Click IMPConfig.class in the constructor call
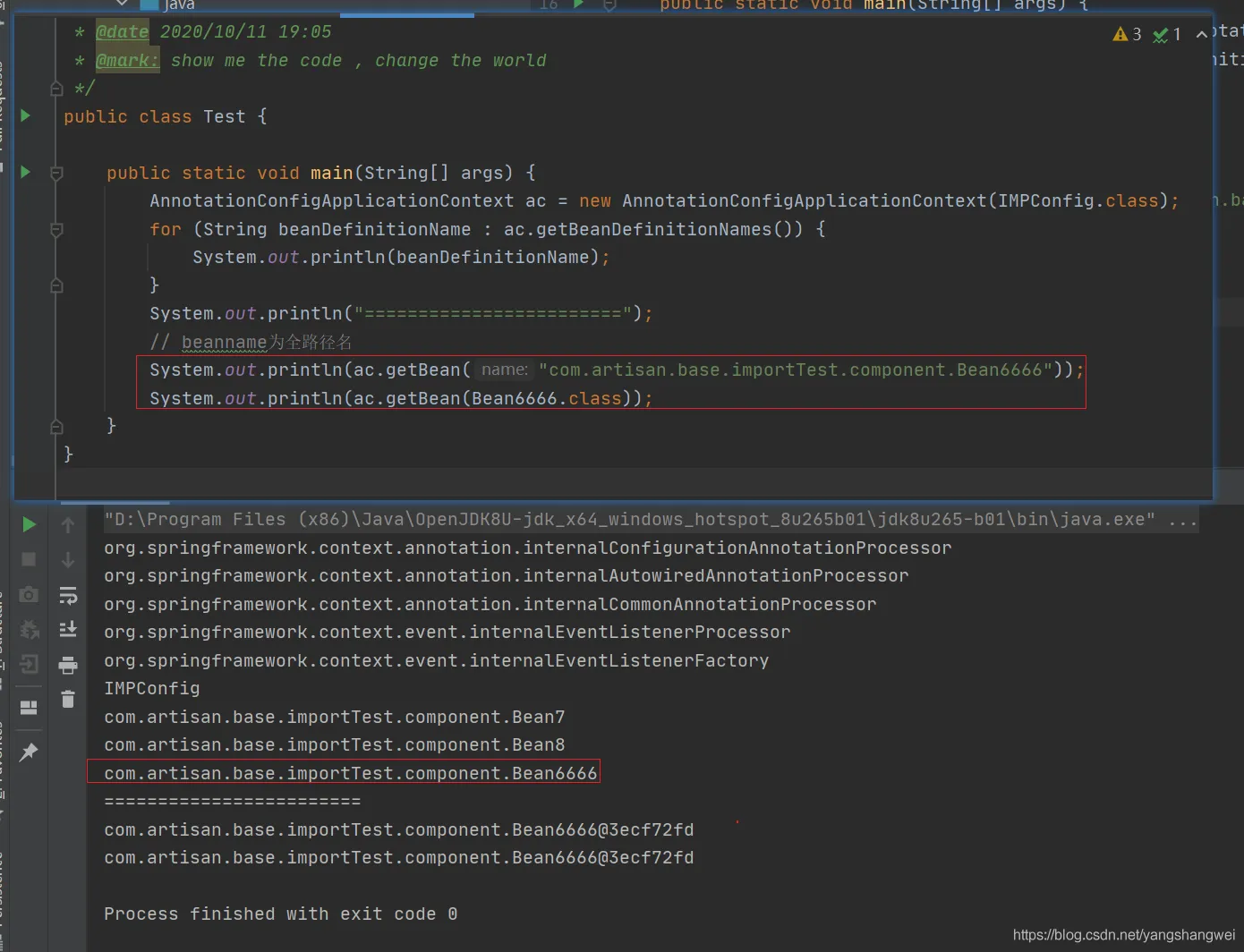 click(1078, 201)
